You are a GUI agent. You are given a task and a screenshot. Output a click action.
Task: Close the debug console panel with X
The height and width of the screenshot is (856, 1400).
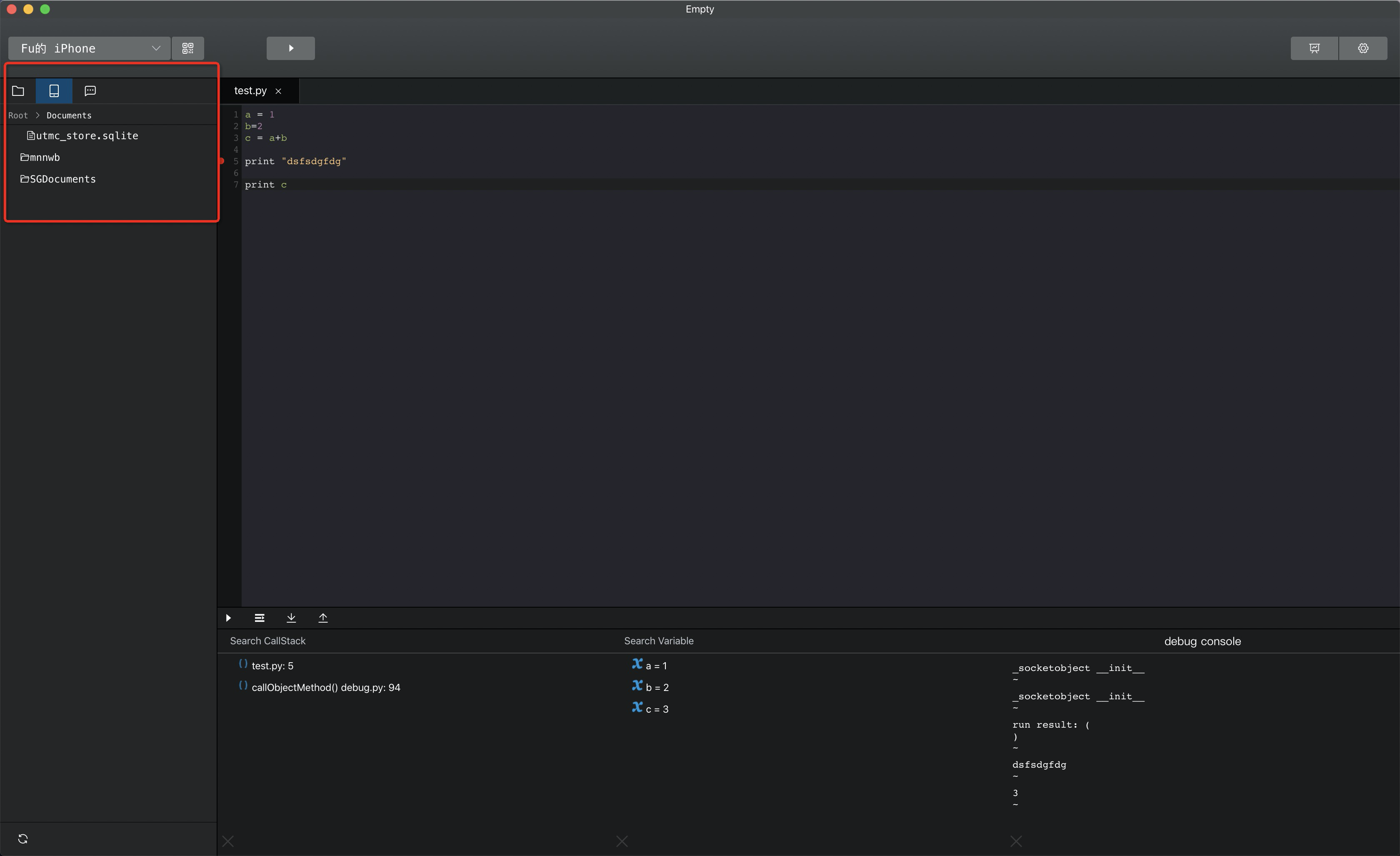click(x=1017, y=841)
